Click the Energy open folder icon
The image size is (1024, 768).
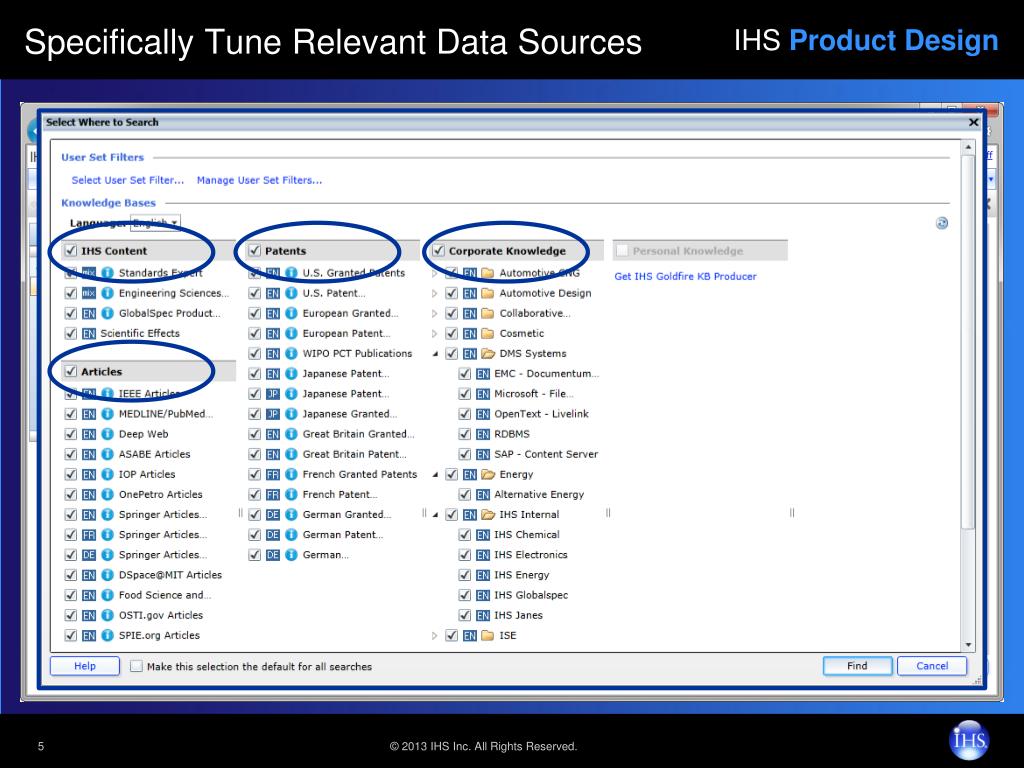coord(488,474)
